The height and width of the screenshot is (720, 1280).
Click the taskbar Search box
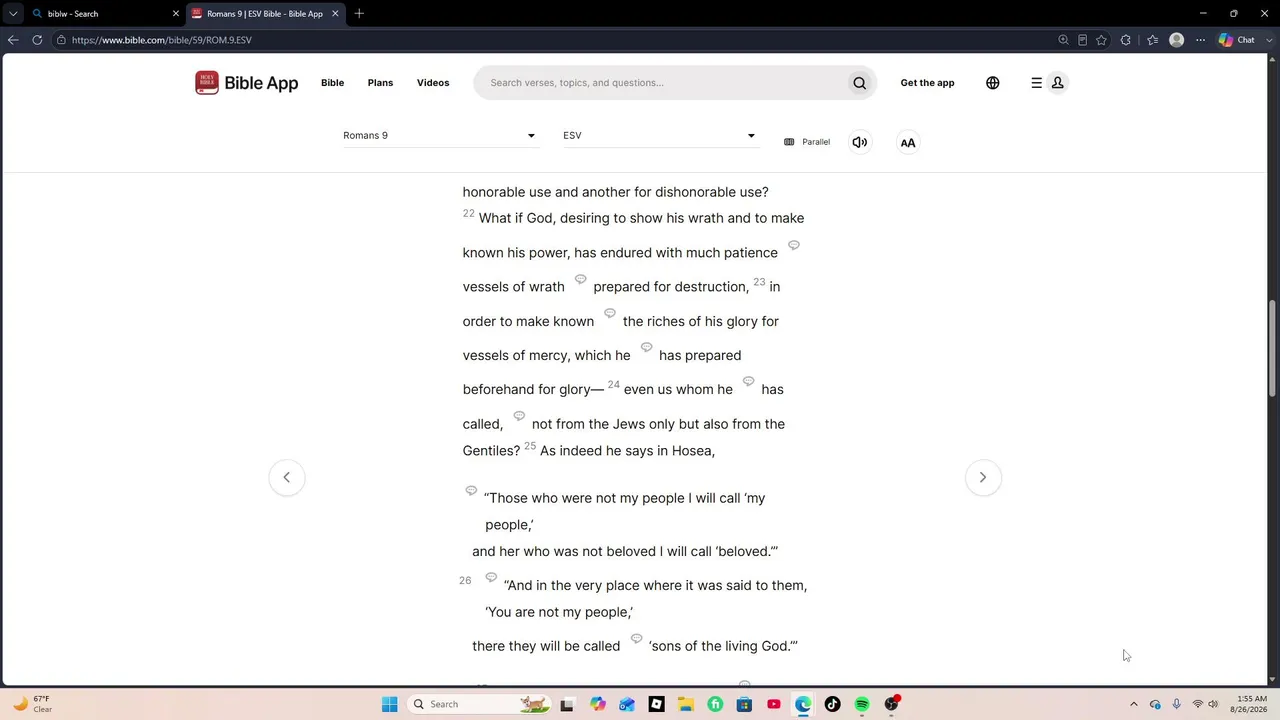coord(480,704)
